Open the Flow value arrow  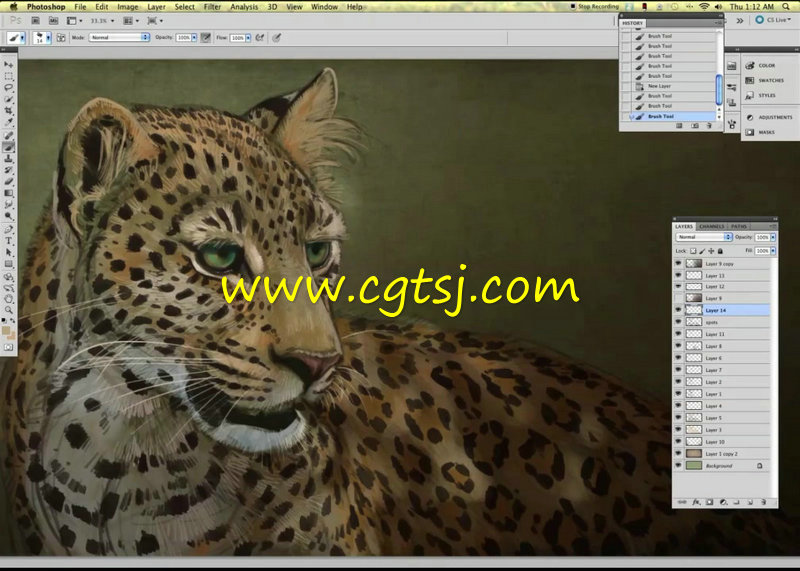248,38
